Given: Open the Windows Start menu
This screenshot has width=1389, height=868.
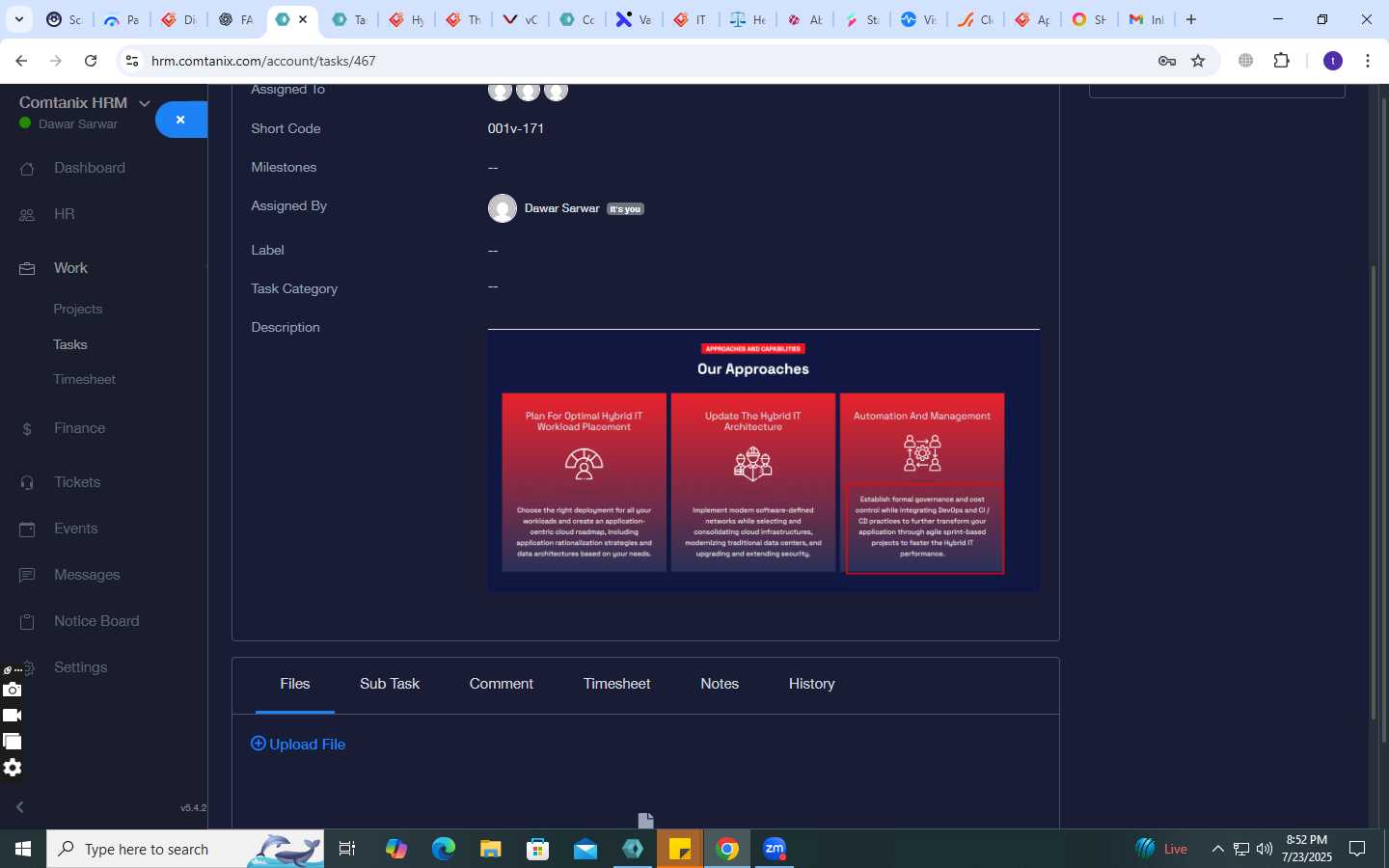Looking at the screenshot, I should click(x=23, y=849).
